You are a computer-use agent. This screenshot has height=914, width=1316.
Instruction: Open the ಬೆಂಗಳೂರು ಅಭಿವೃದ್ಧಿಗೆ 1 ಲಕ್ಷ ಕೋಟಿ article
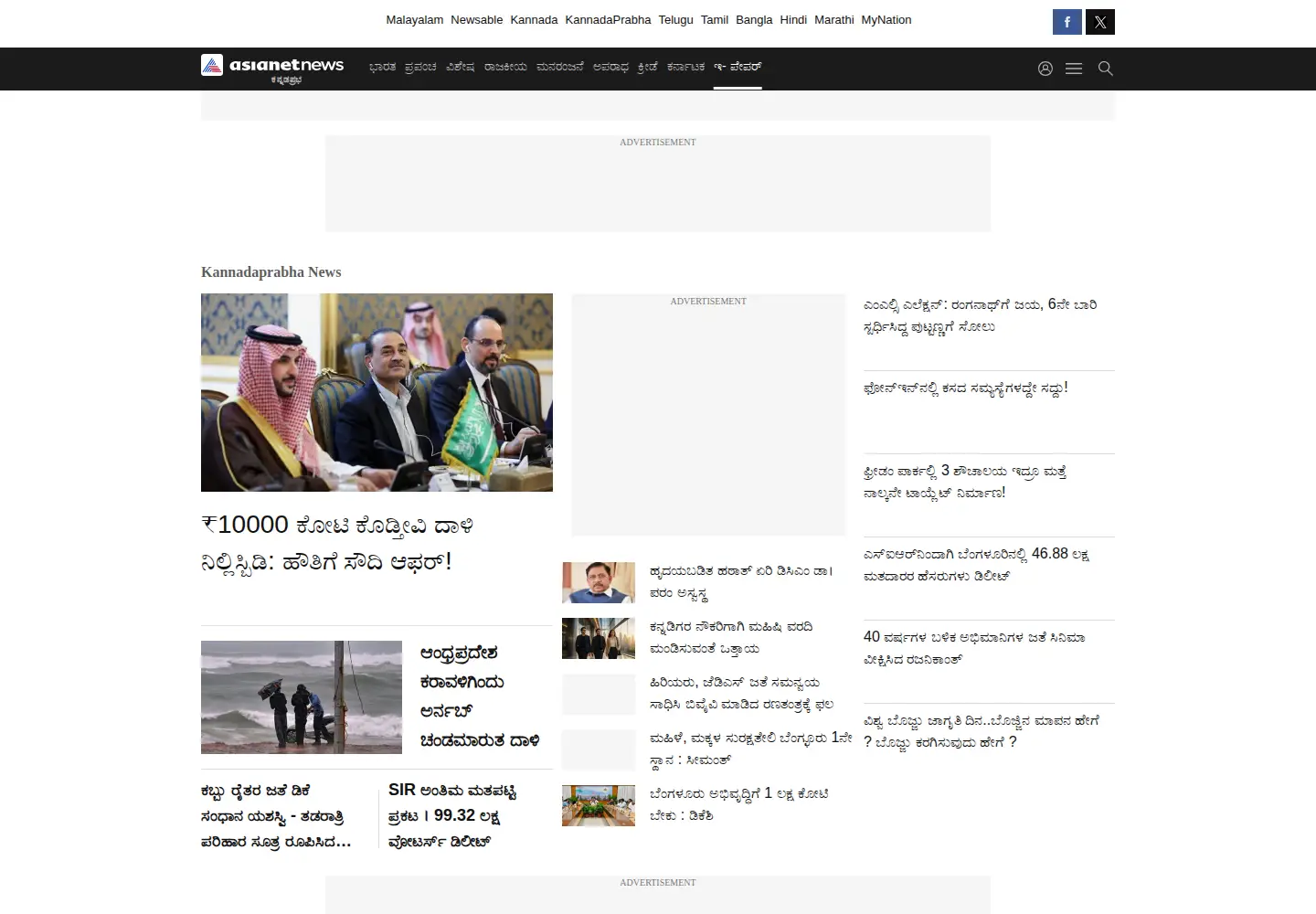(739, 804)
